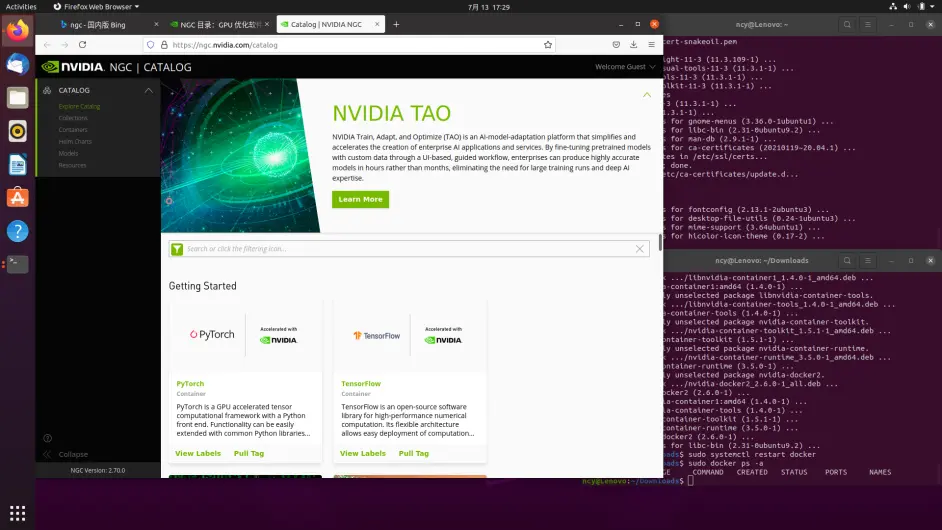Pull Tag for the PyTorch container
Viewport: 942px width, 530px height.
tap(249, 454)
